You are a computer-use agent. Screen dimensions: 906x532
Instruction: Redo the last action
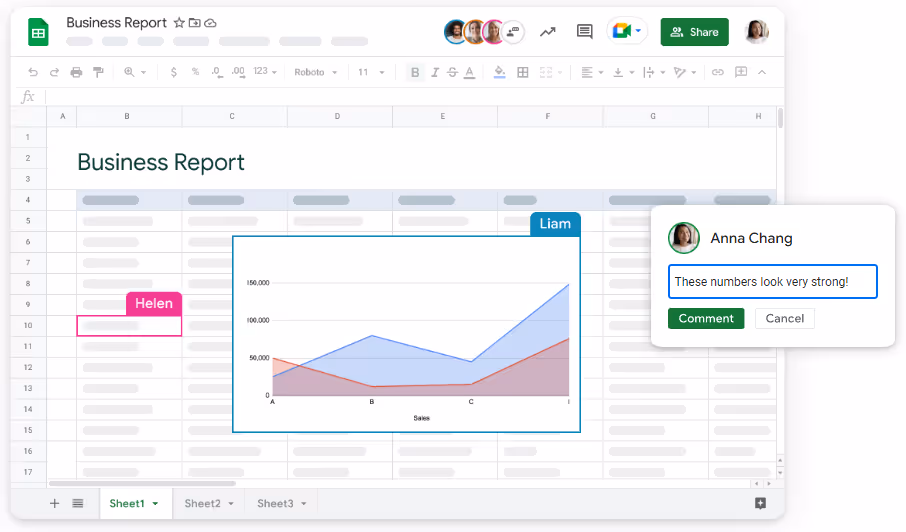pyautogui.click(x=54, y=72)
